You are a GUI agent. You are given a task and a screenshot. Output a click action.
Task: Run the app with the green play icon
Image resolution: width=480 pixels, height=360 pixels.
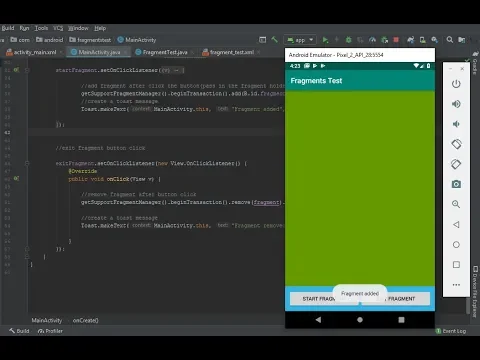tap(325, 40)
